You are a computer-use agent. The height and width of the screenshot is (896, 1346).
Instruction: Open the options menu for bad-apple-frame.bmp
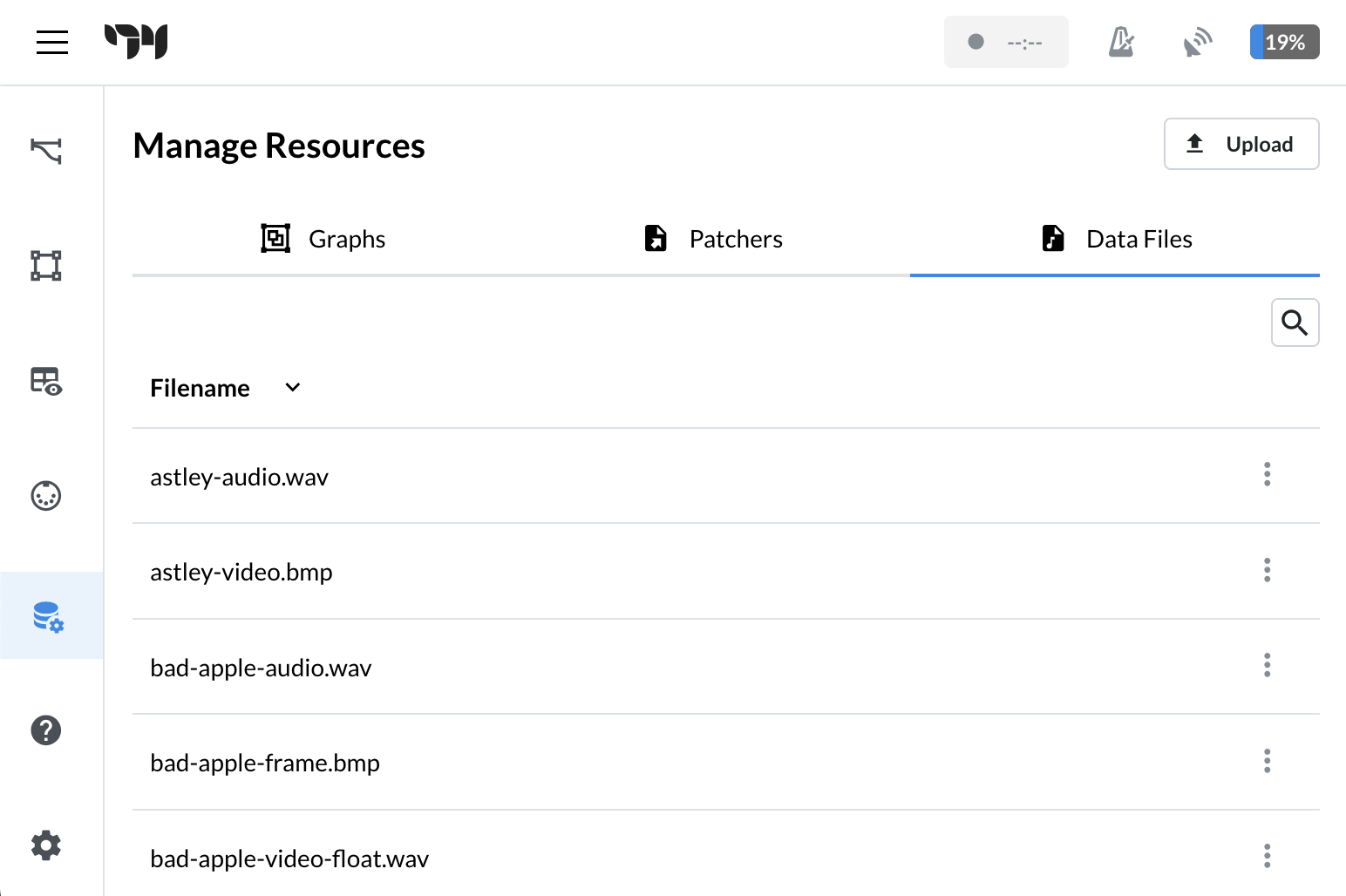pyautogui.click(x=1268, y=761)
